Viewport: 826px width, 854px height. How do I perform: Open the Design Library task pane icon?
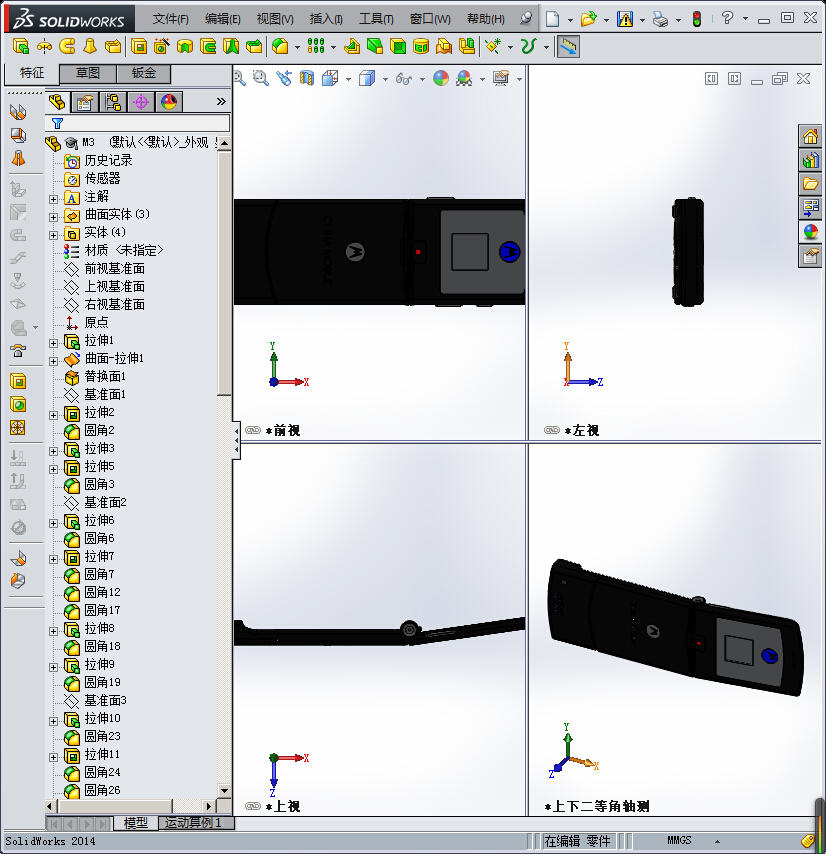(x=810, y=160)
